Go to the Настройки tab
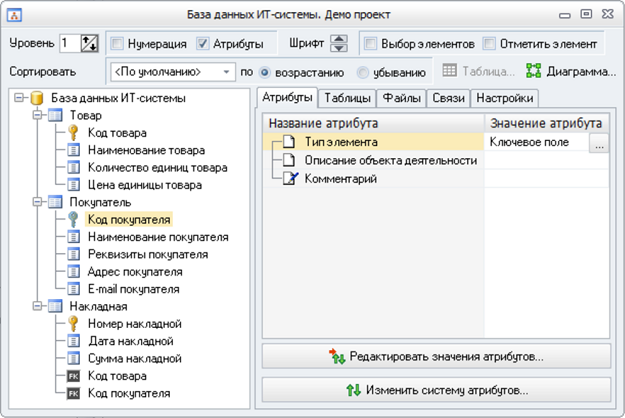 pos(505,98)
